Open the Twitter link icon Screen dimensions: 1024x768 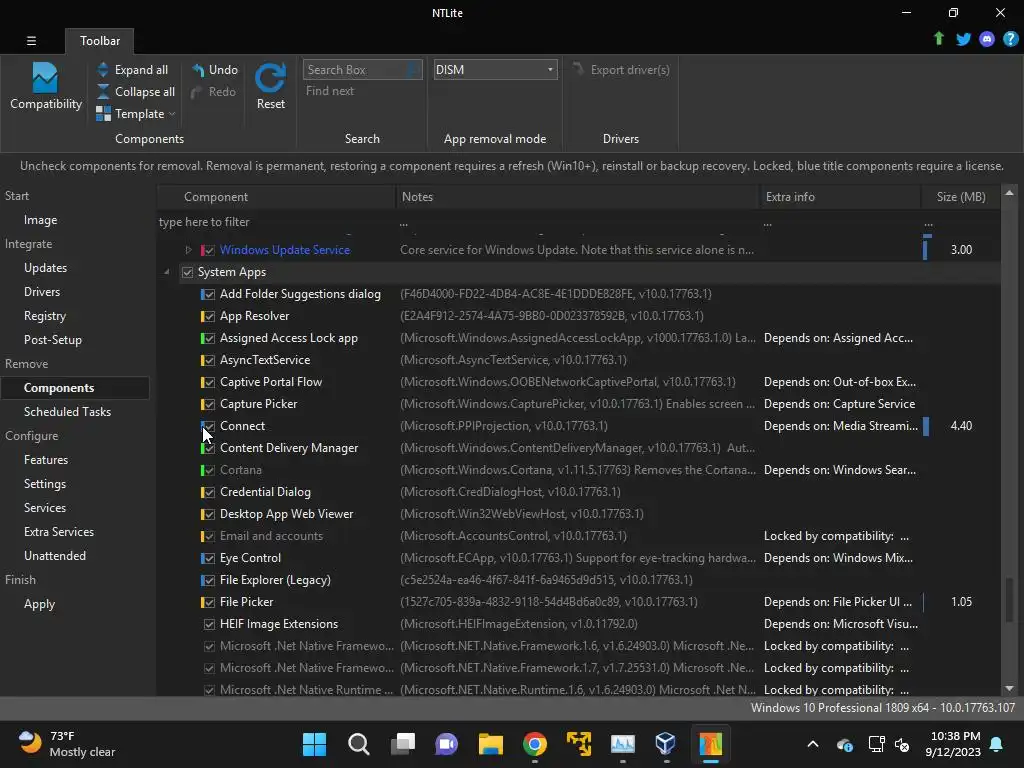(x=963, y=39)
